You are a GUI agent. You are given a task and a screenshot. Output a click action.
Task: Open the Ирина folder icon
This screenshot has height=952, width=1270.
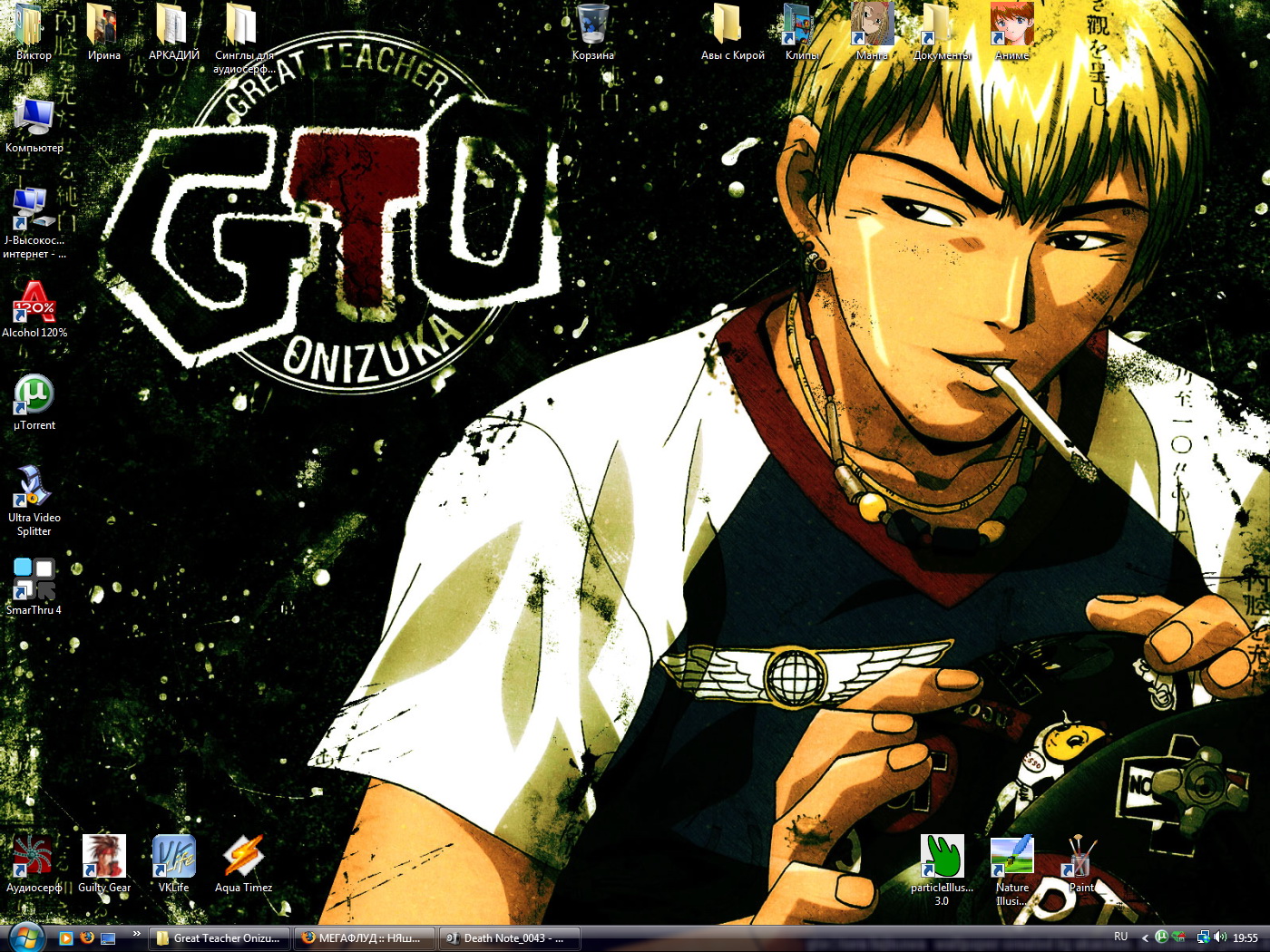pos(103,32)
